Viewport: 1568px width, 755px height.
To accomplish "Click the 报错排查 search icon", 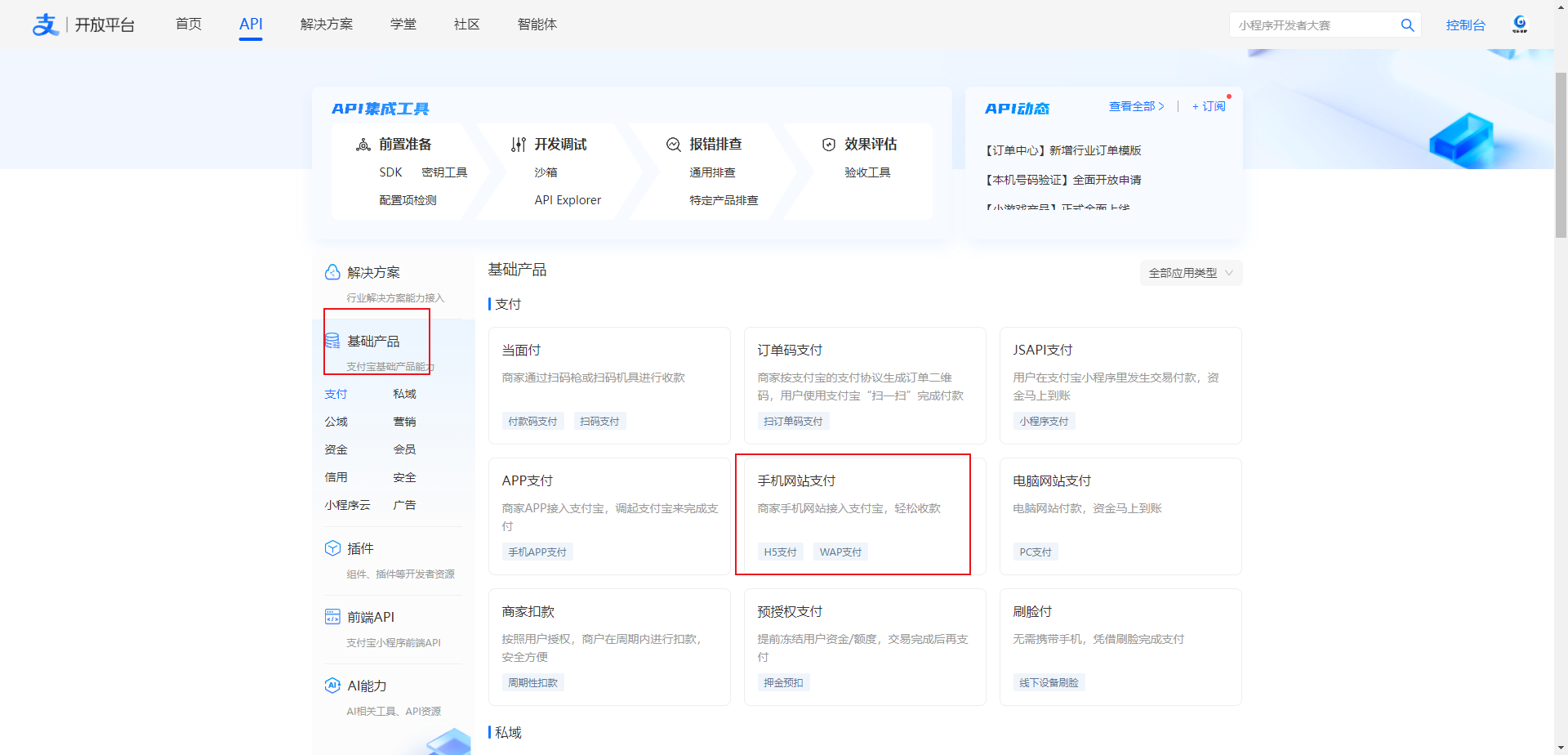I will pyautogui.click(x=674, y=145).
